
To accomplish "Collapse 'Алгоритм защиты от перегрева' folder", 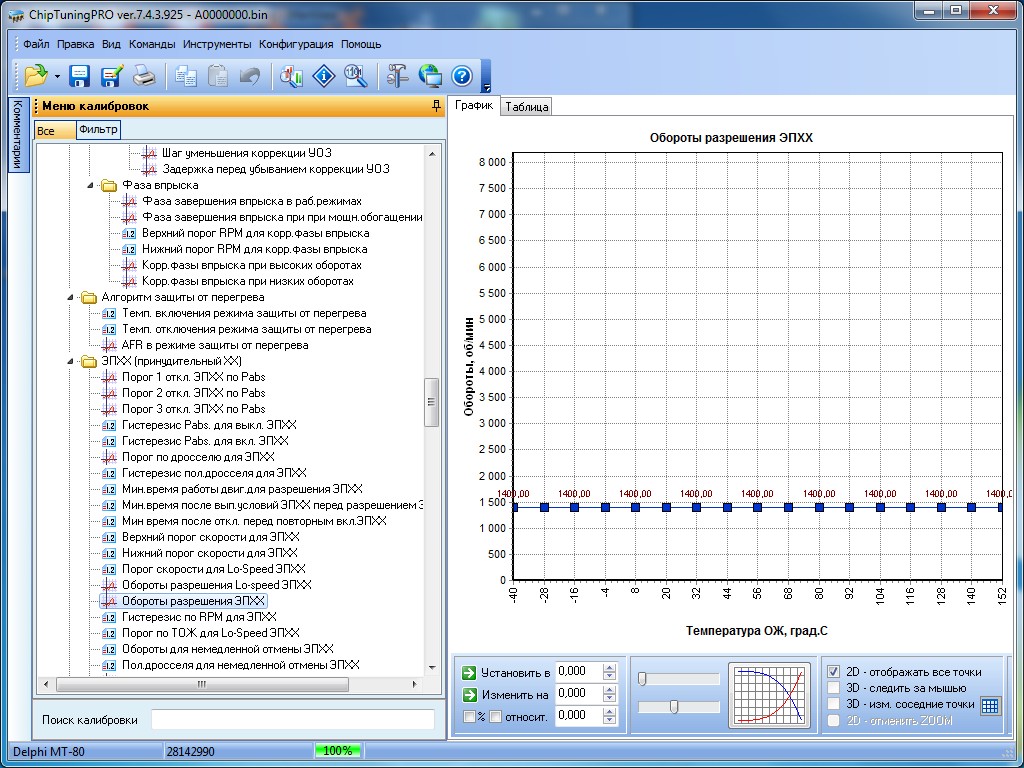I will coord(71,297).
